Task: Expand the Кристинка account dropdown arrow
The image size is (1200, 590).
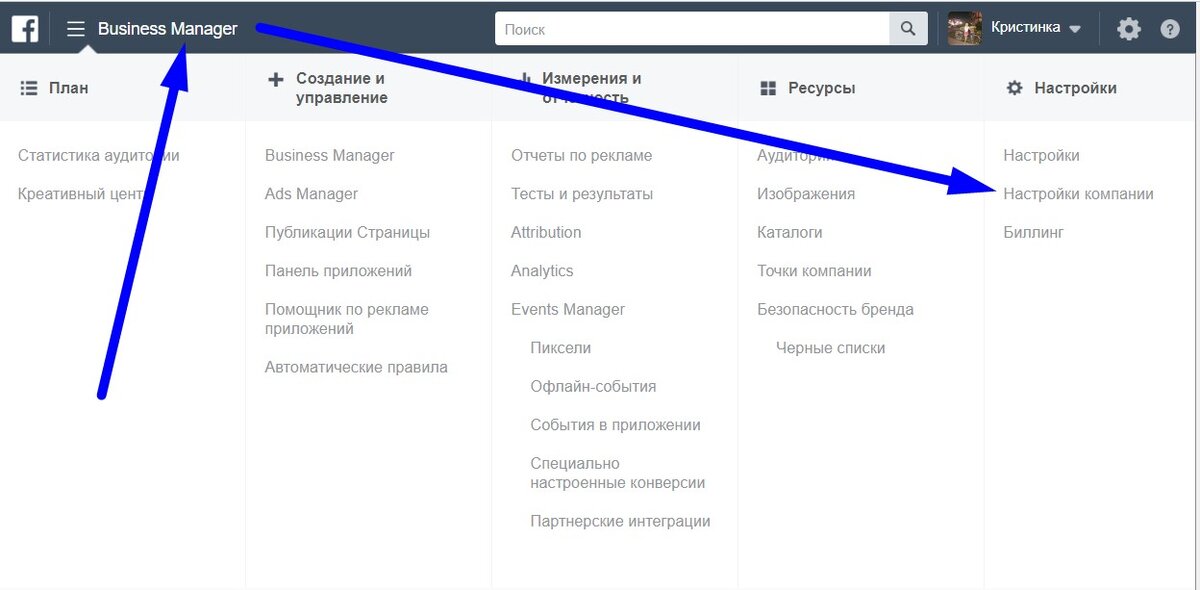Action: 1075,30
